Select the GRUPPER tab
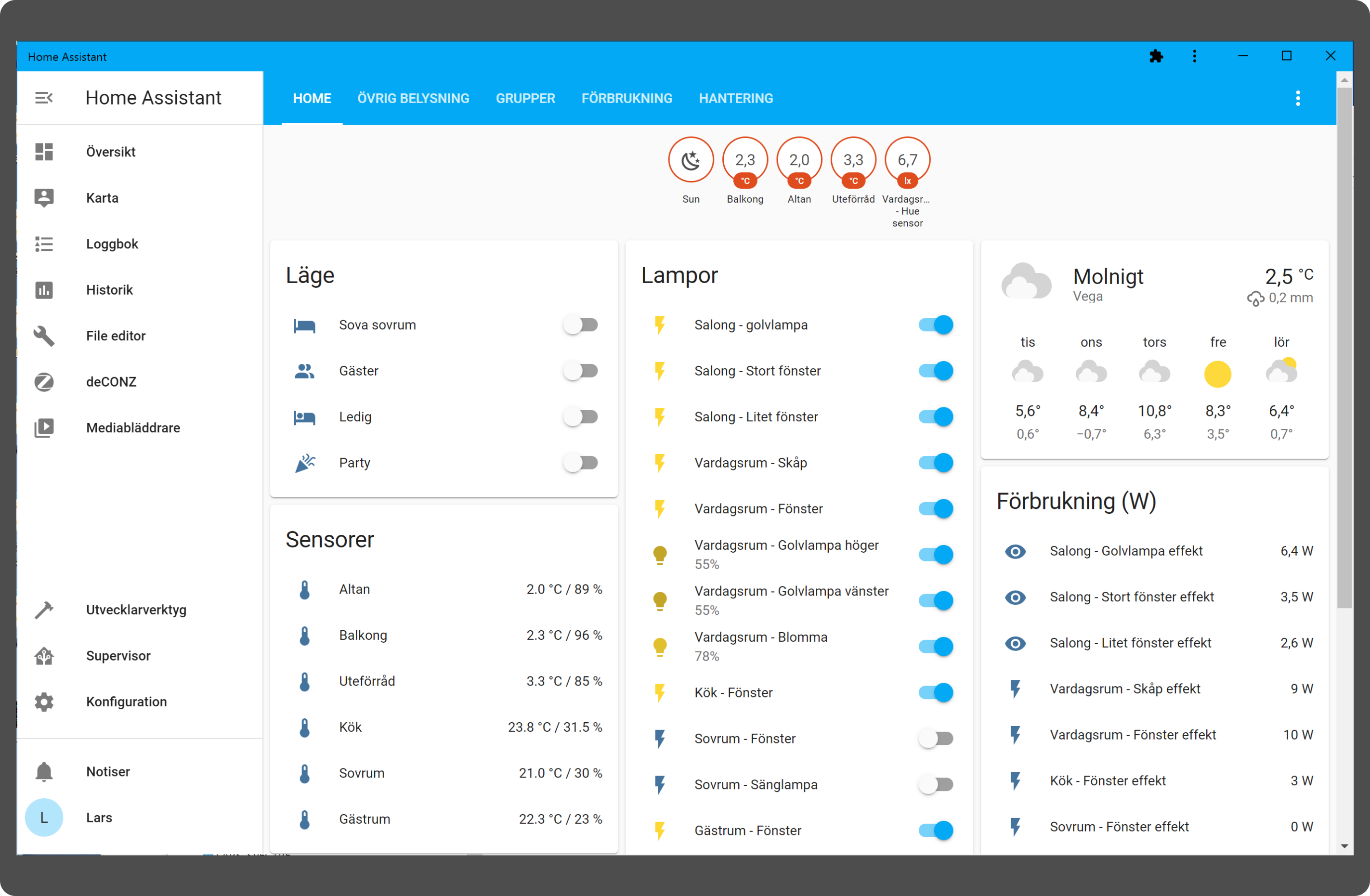The width and height of the screenshot is (1370, 896). point(525,98)
